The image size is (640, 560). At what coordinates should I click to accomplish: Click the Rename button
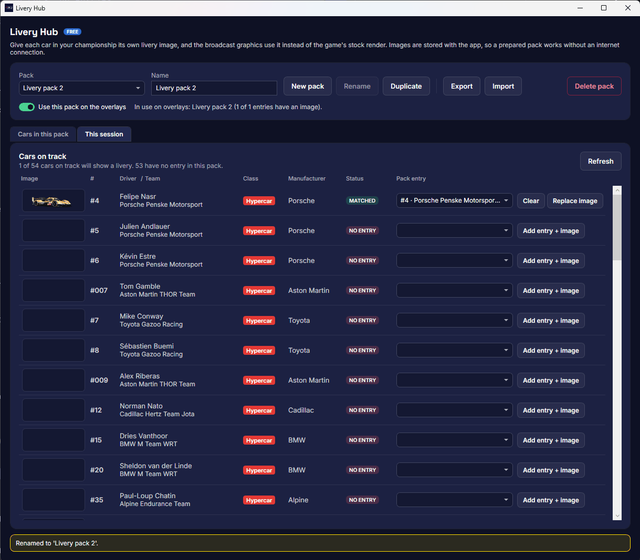pyautogui.click(x=357, y=86)
